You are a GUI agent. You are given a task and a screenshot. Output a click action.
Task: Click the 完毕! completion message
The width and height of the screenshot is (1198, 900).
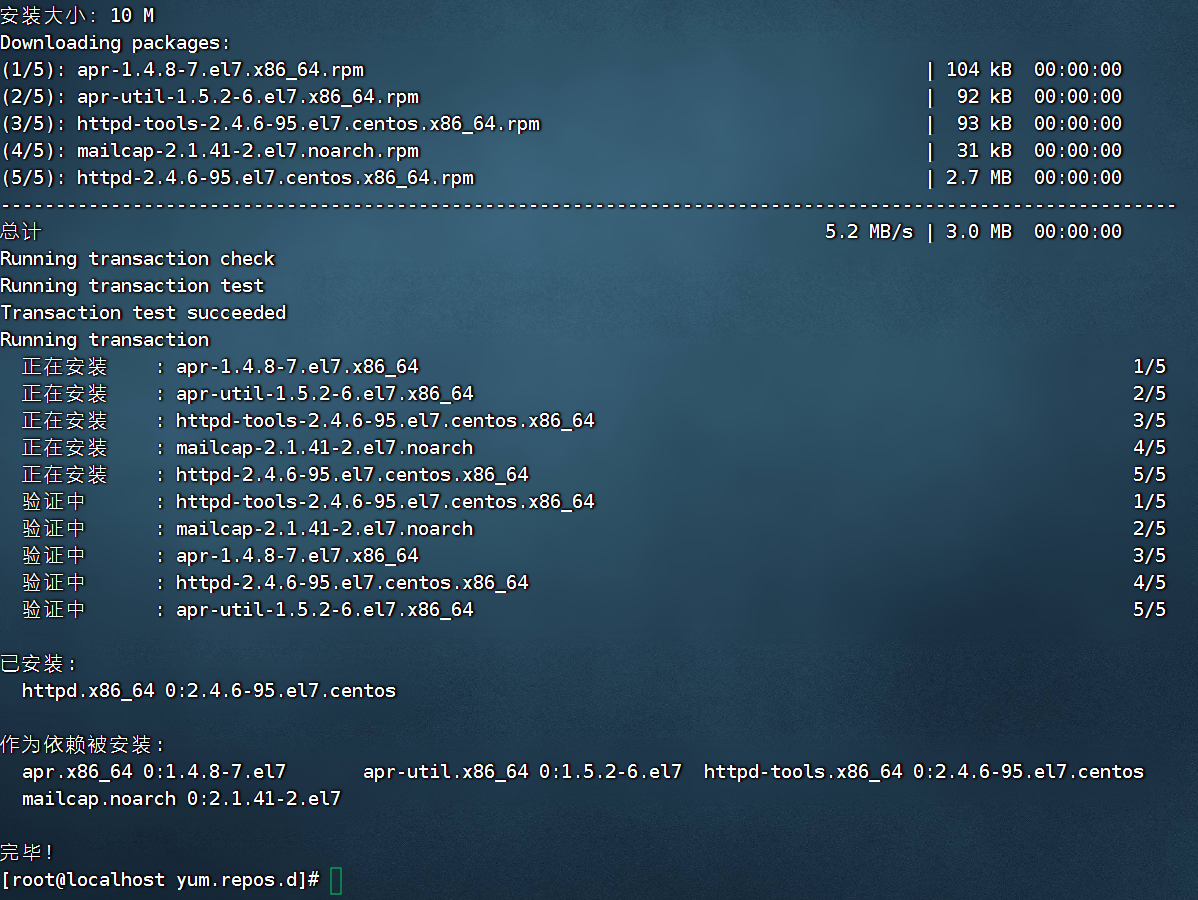27,853
